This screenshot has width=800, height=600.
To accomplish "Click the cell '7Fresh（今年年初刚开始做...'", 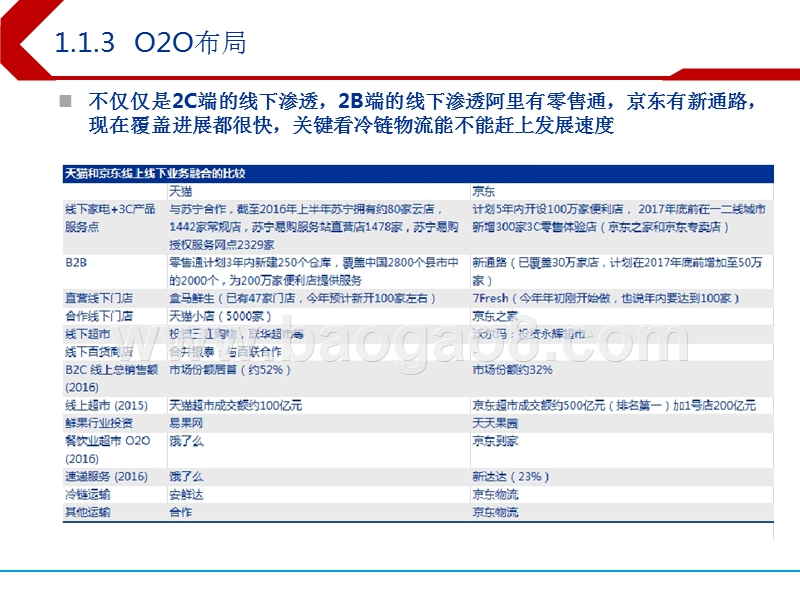I will click(606, 298).
